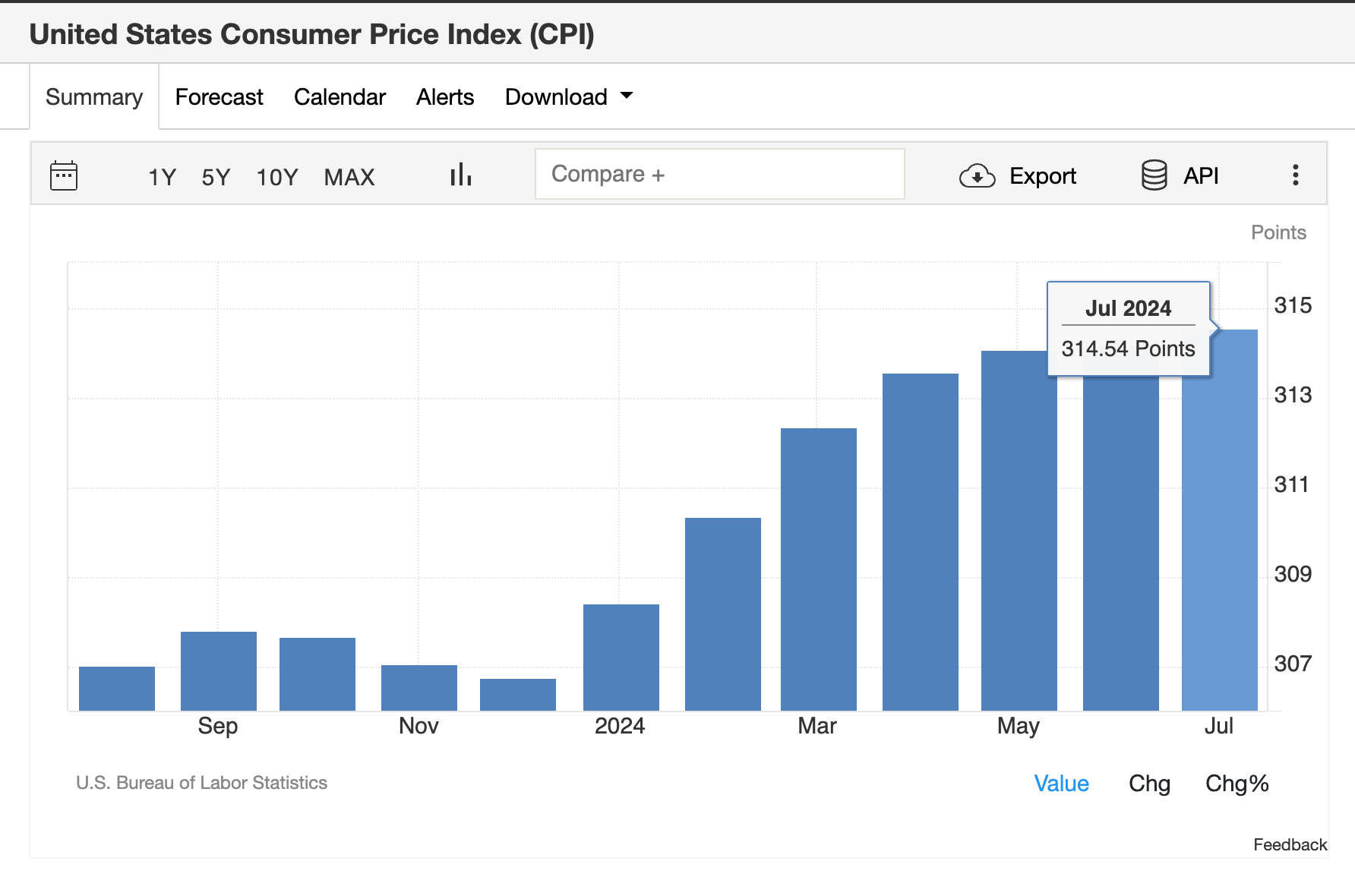Image resolution: width=1355 pixels, height=896 pixels.
Task: Click the bar above the May label
Action: pyautogui.click(x=1019, y=531)
